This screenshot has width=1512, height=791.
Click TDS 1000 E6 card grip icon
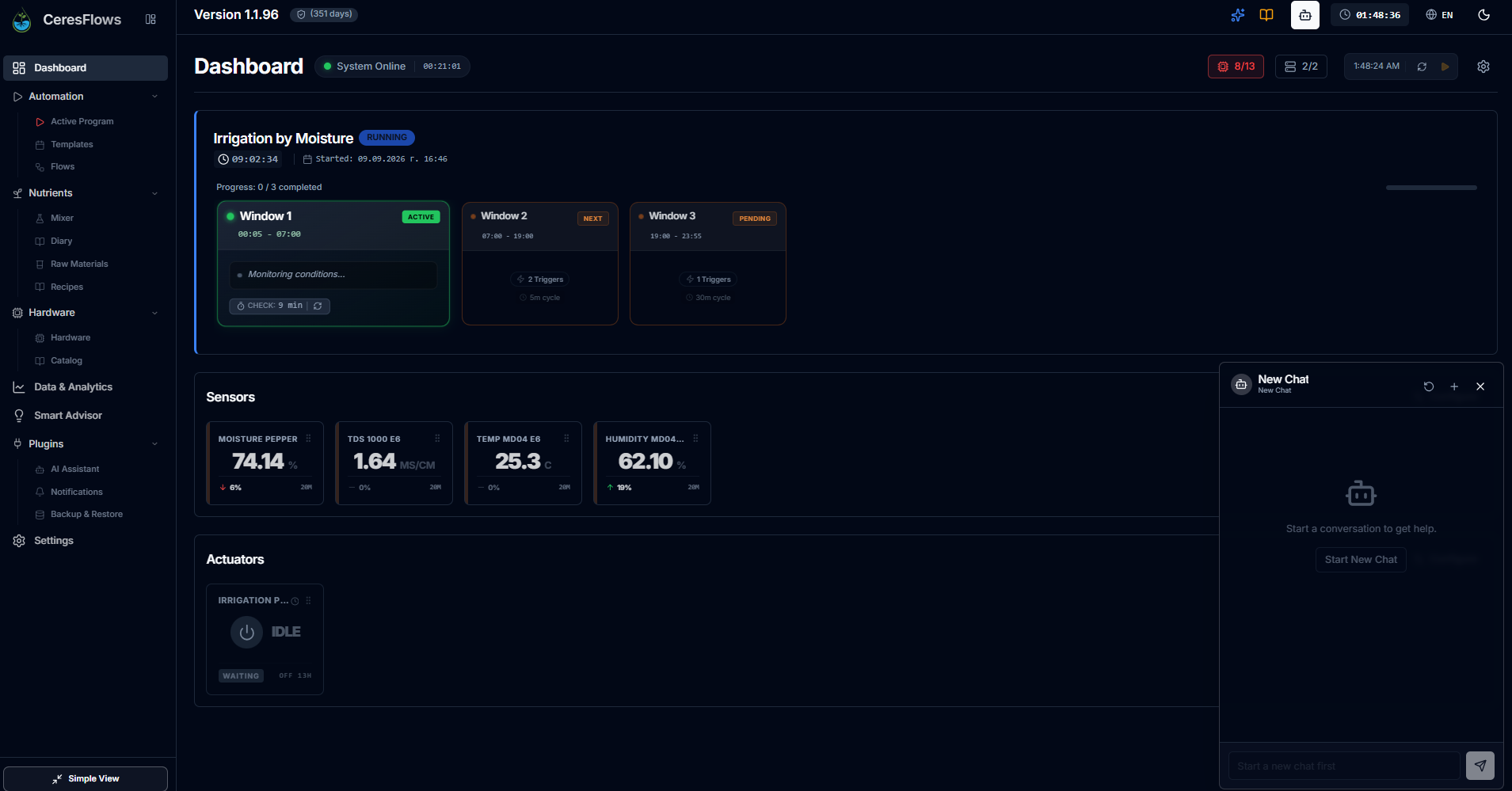coord(437,439)
